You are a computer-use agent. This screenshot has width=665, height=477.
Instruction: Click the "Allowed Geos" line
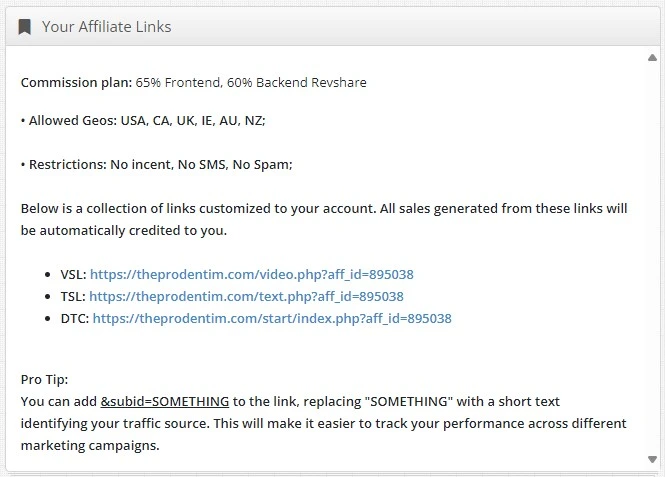tap(143, 120)
